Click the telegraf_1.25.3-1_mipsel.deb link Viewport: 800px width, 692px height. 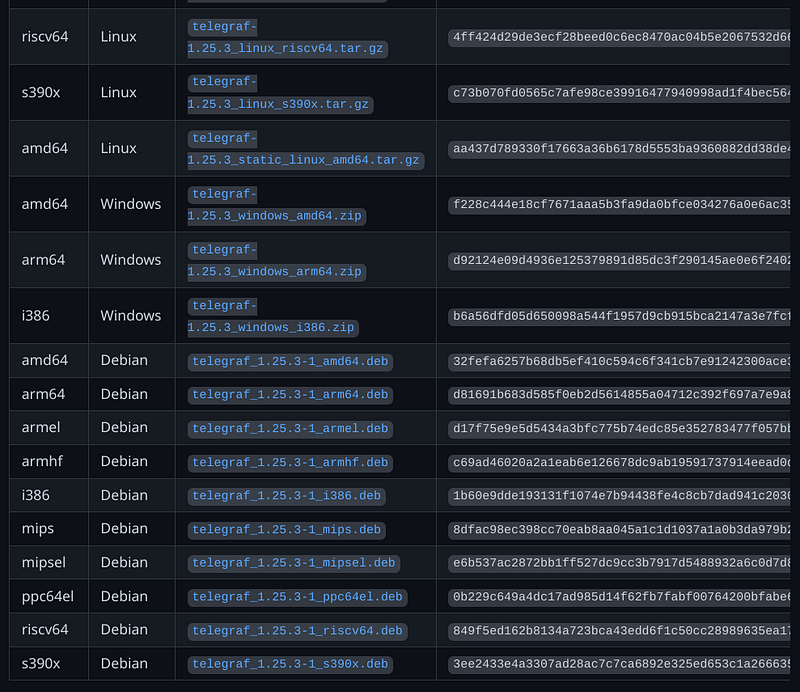(293, 562)
